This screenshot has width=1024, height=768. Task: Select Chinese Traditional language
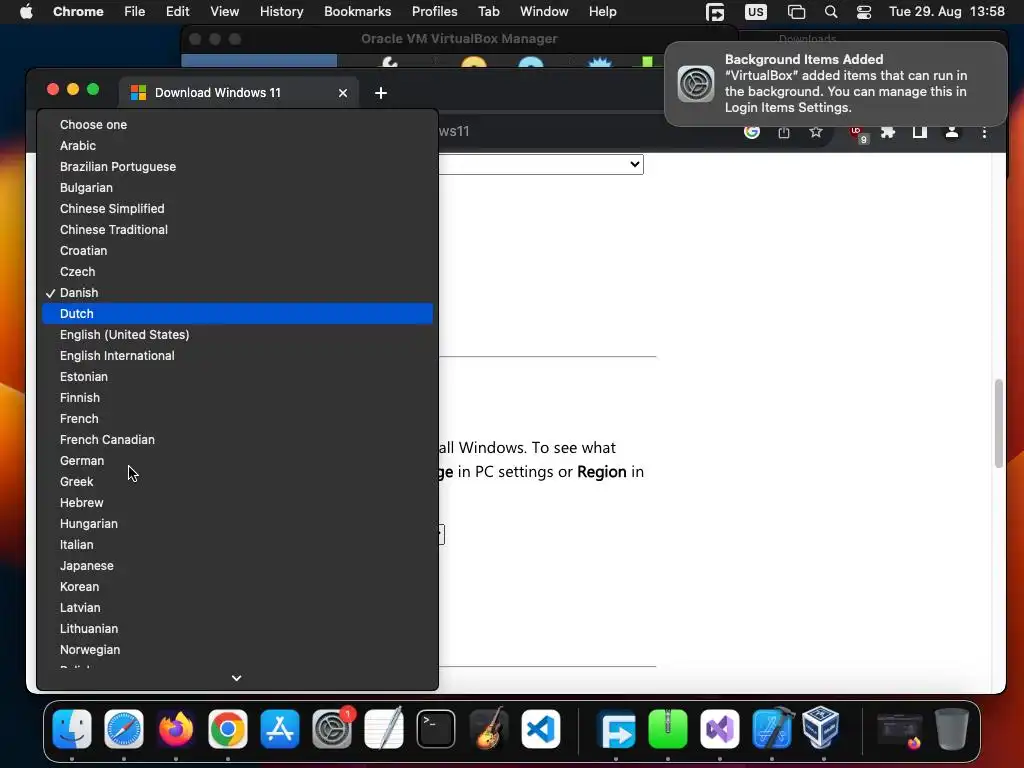point(237,229)
